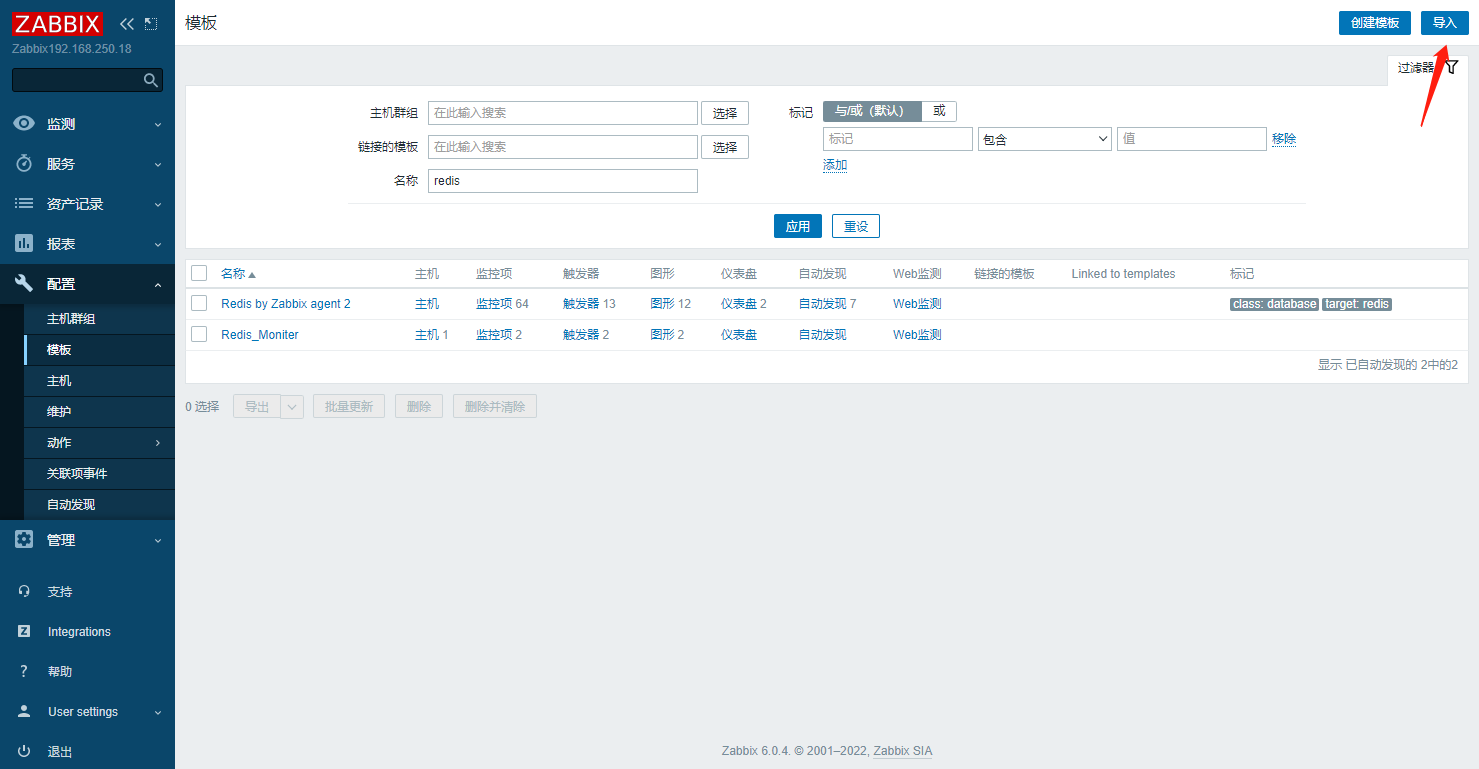
Task: Click 选择 next to 链接的模板
Action: pyautogui.click(x=725, y=147)
